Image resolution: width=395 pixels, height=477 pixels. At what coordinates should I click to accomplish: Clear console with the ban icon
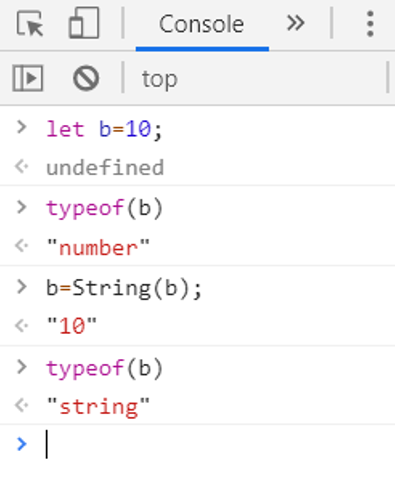point(86,78)
